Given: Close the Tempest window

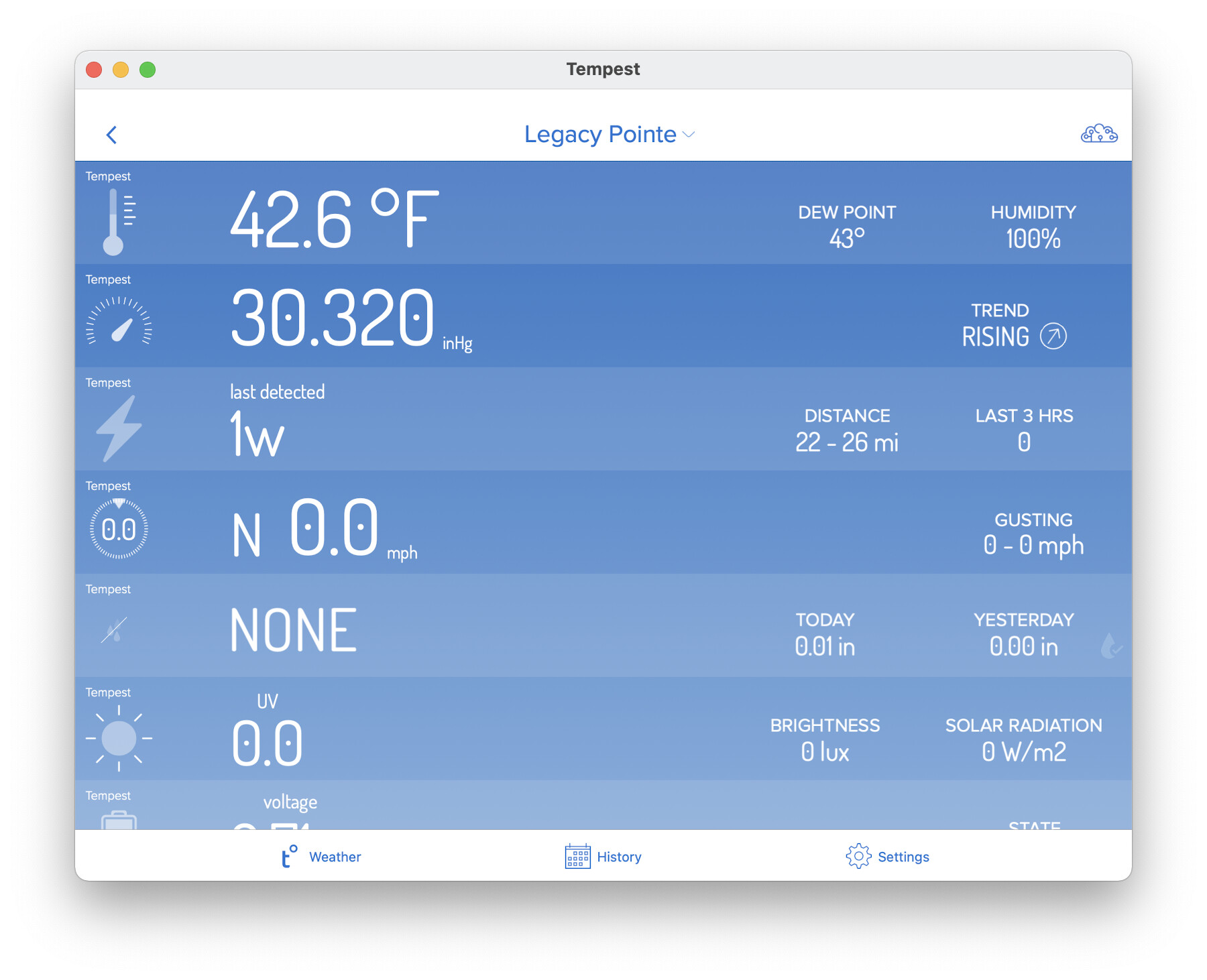Looking at the screenshot, I should click(94, 70).
